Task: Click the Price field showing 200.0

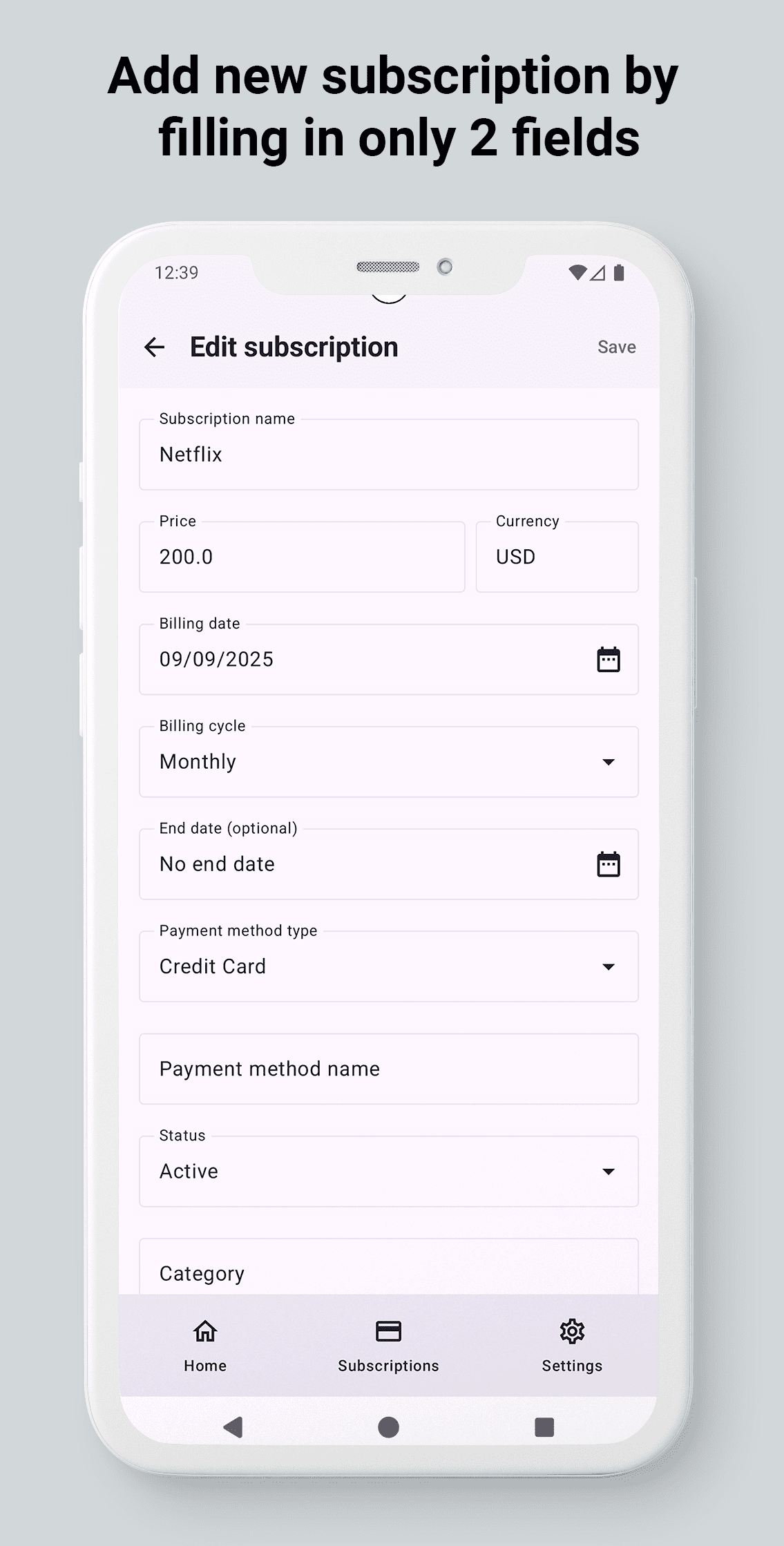Action: (302, 557)
